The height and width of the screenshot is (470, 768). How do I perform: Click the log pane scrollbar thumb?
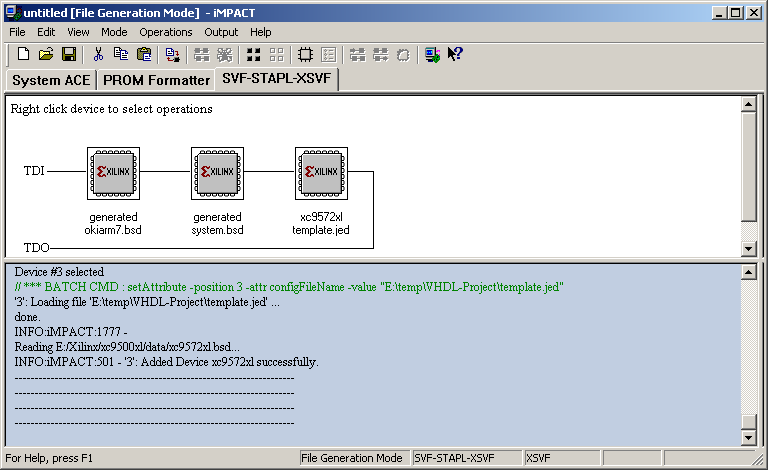click(x=748, y=422)
